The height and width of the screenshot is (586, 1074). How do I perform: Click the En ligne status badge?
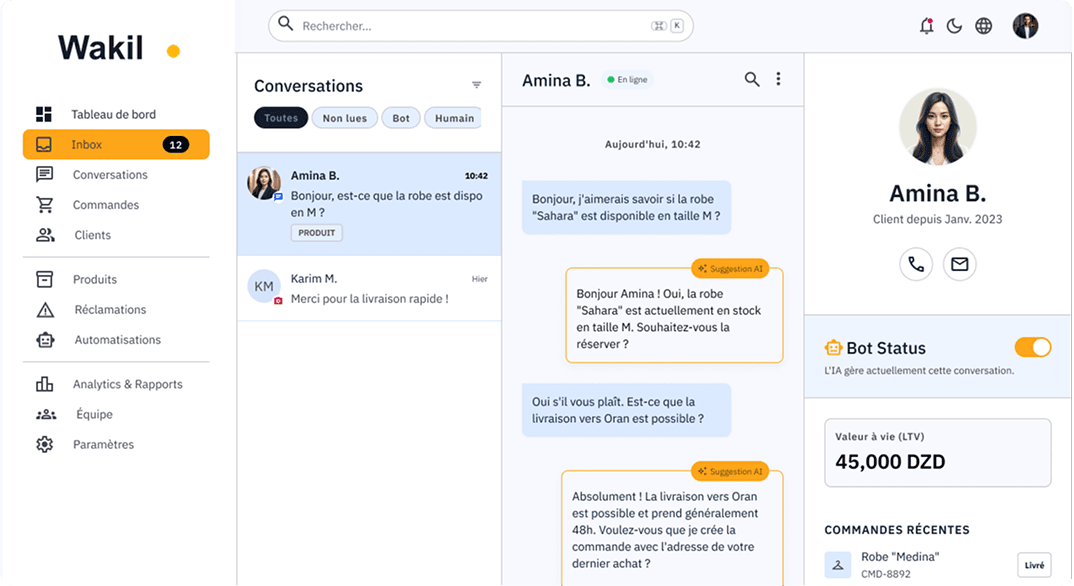[627, 80]
